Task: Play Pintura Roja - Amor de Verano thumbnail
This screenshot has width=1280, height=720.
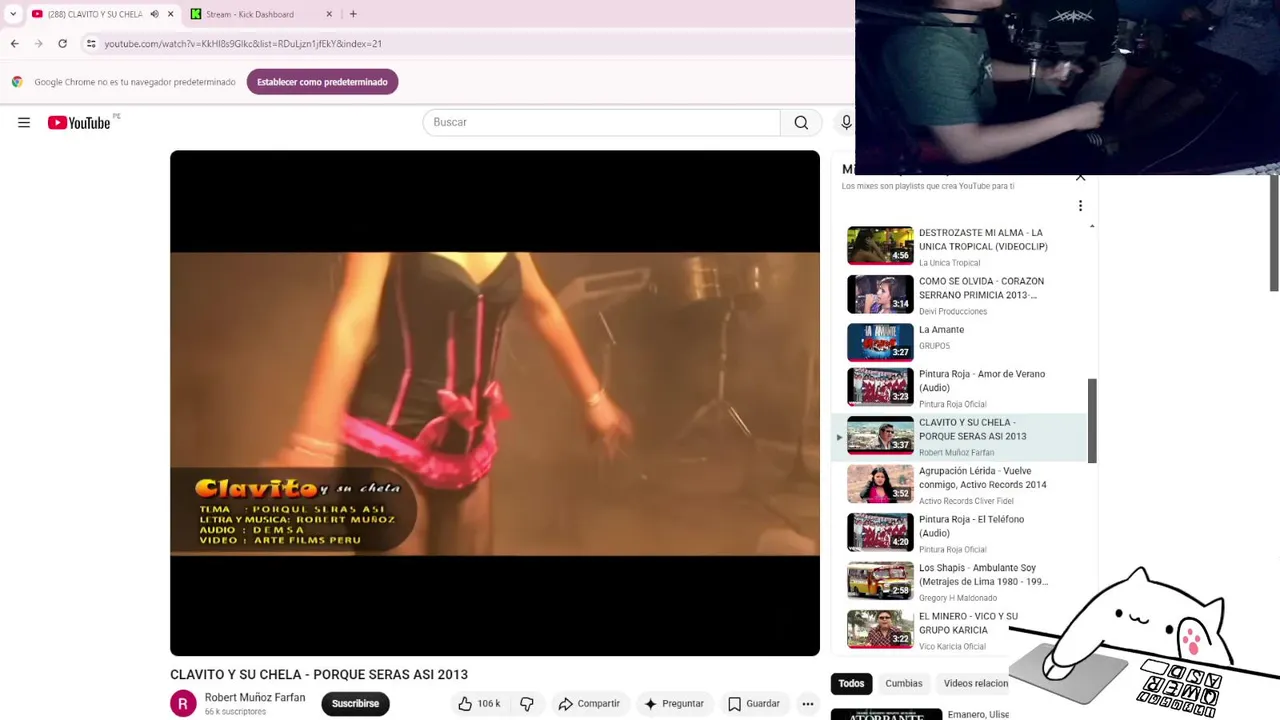Action: 880,387
